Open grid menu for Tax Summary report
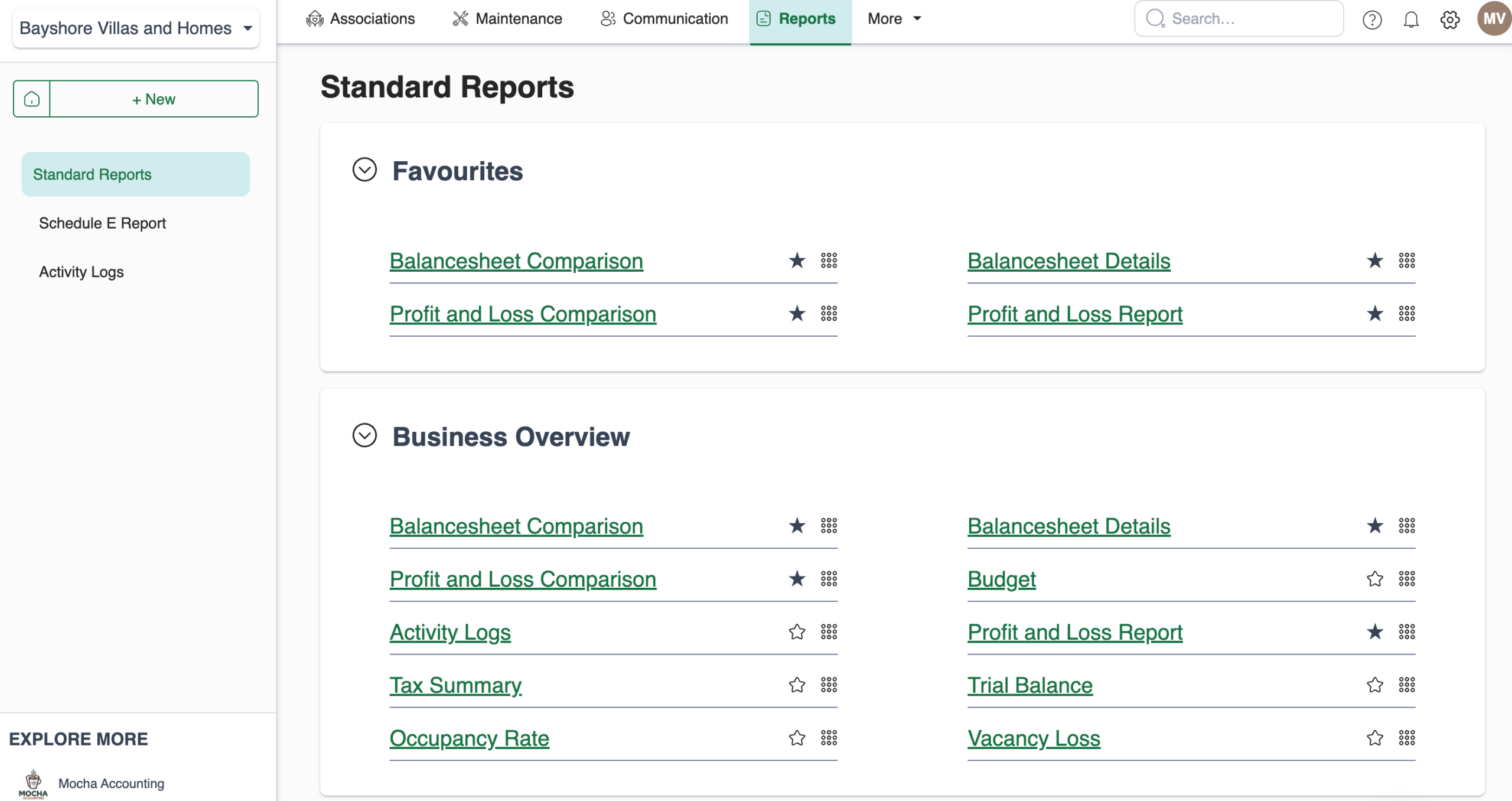The width and height of the screenshot is (1512, 801). coord(829,685)
